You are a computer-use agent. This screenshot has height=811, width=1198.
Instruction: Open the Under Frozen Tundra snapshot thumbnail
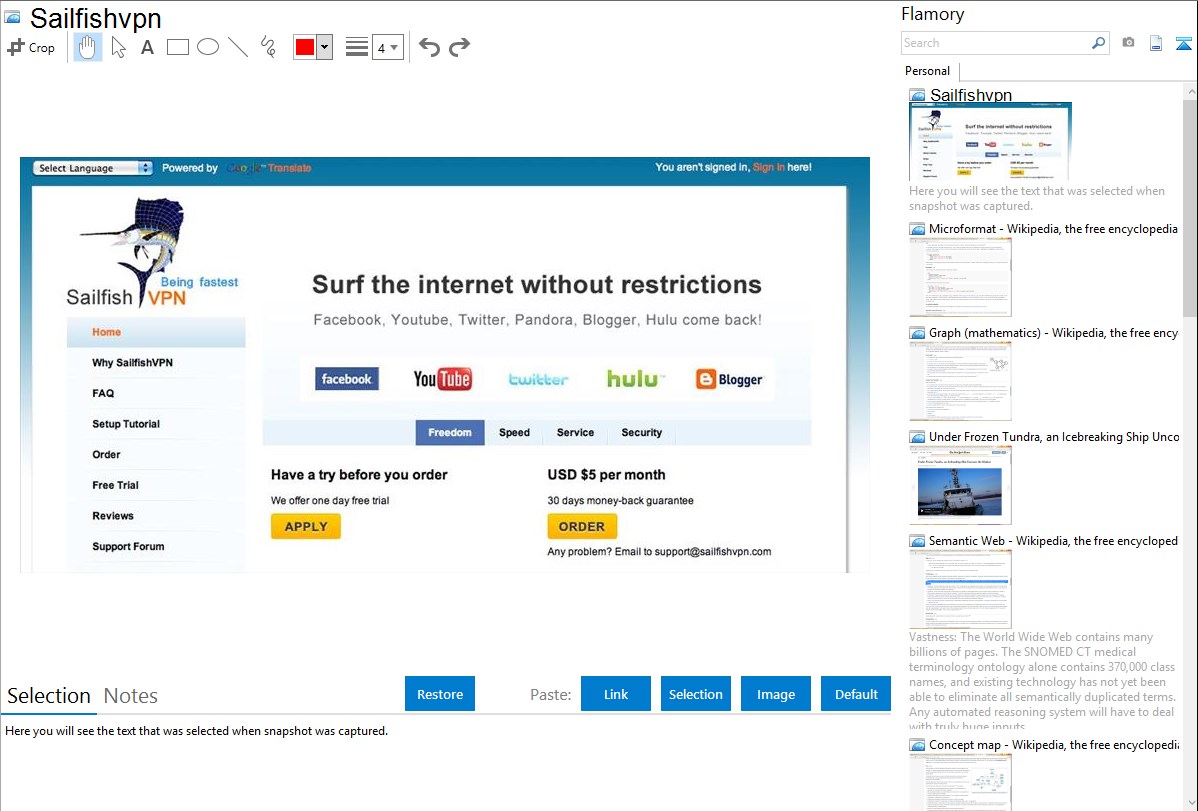click(x=960, y=485)
